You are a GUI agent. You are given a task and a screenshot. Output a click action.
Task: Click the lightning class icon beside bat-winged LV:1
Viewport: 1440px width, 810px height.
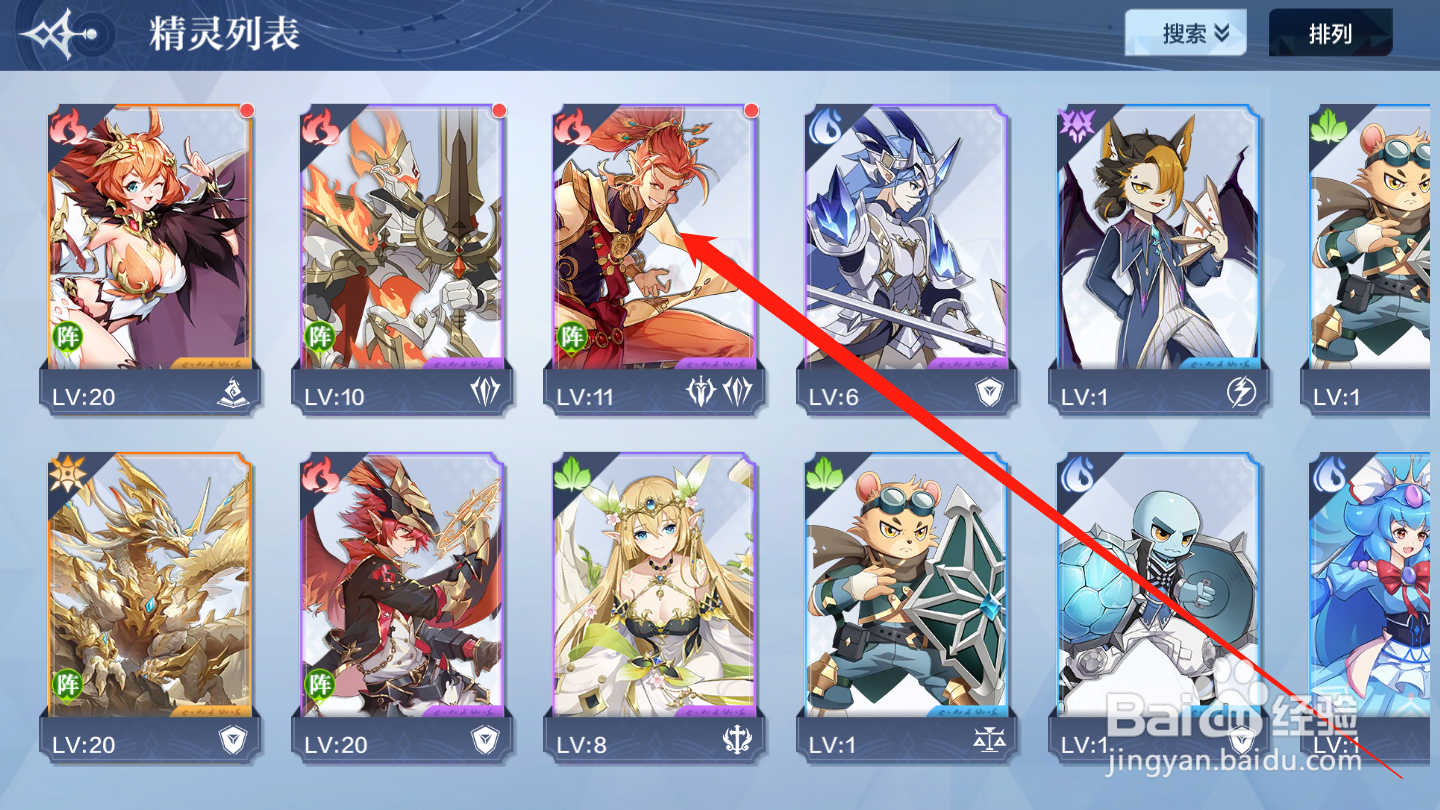point(1240,394)
